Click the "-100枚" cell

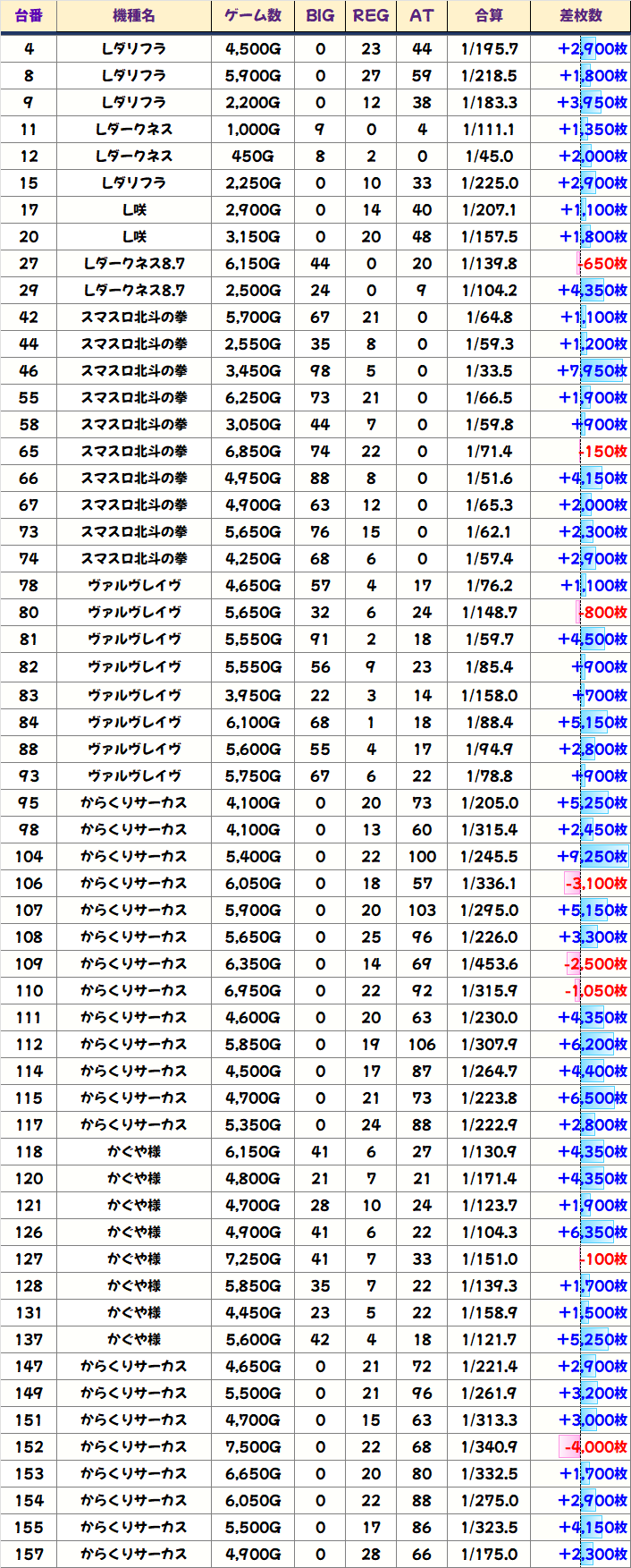tap(581, 1259)
